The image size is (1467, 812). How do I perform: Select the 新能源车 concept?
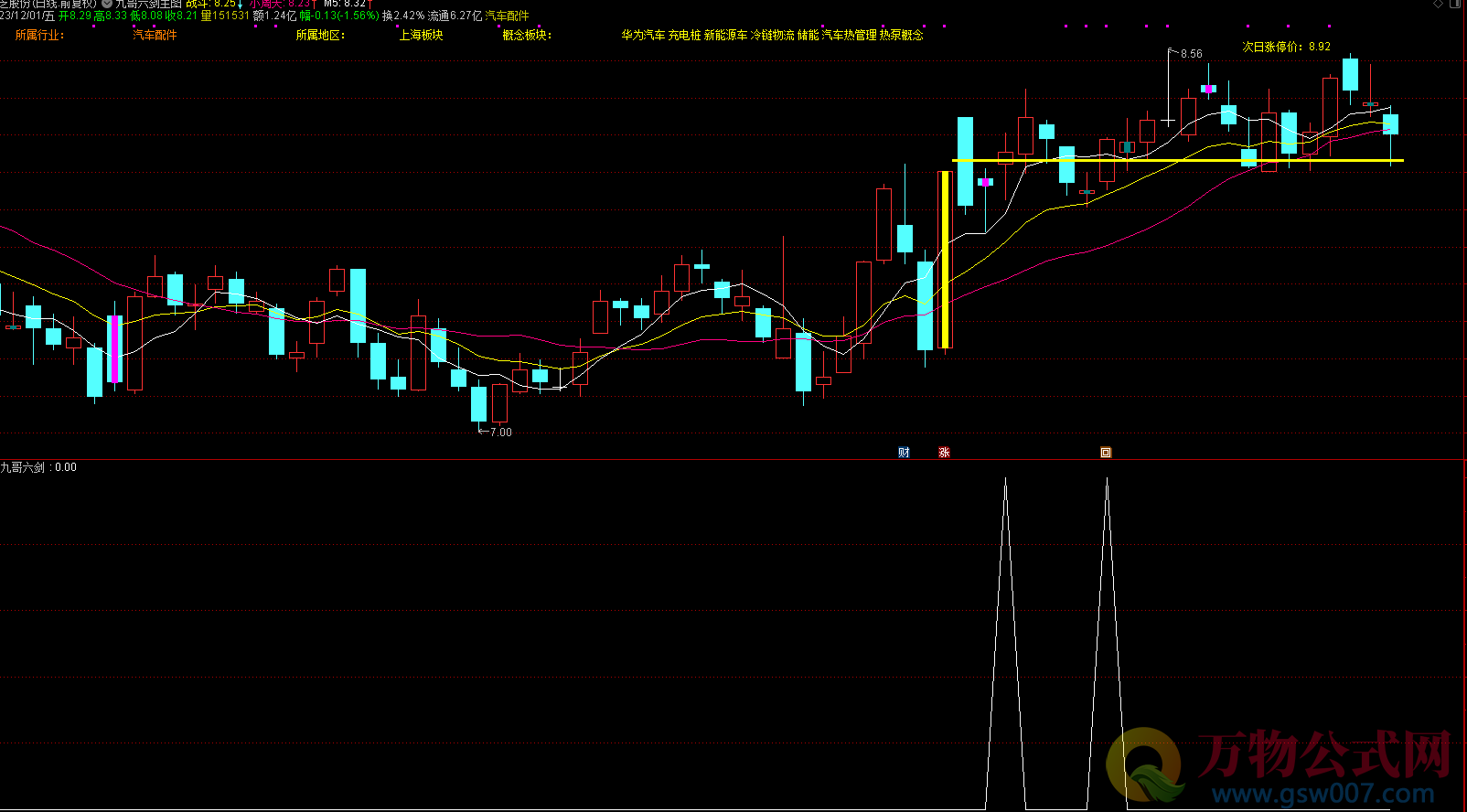[725, 35]
